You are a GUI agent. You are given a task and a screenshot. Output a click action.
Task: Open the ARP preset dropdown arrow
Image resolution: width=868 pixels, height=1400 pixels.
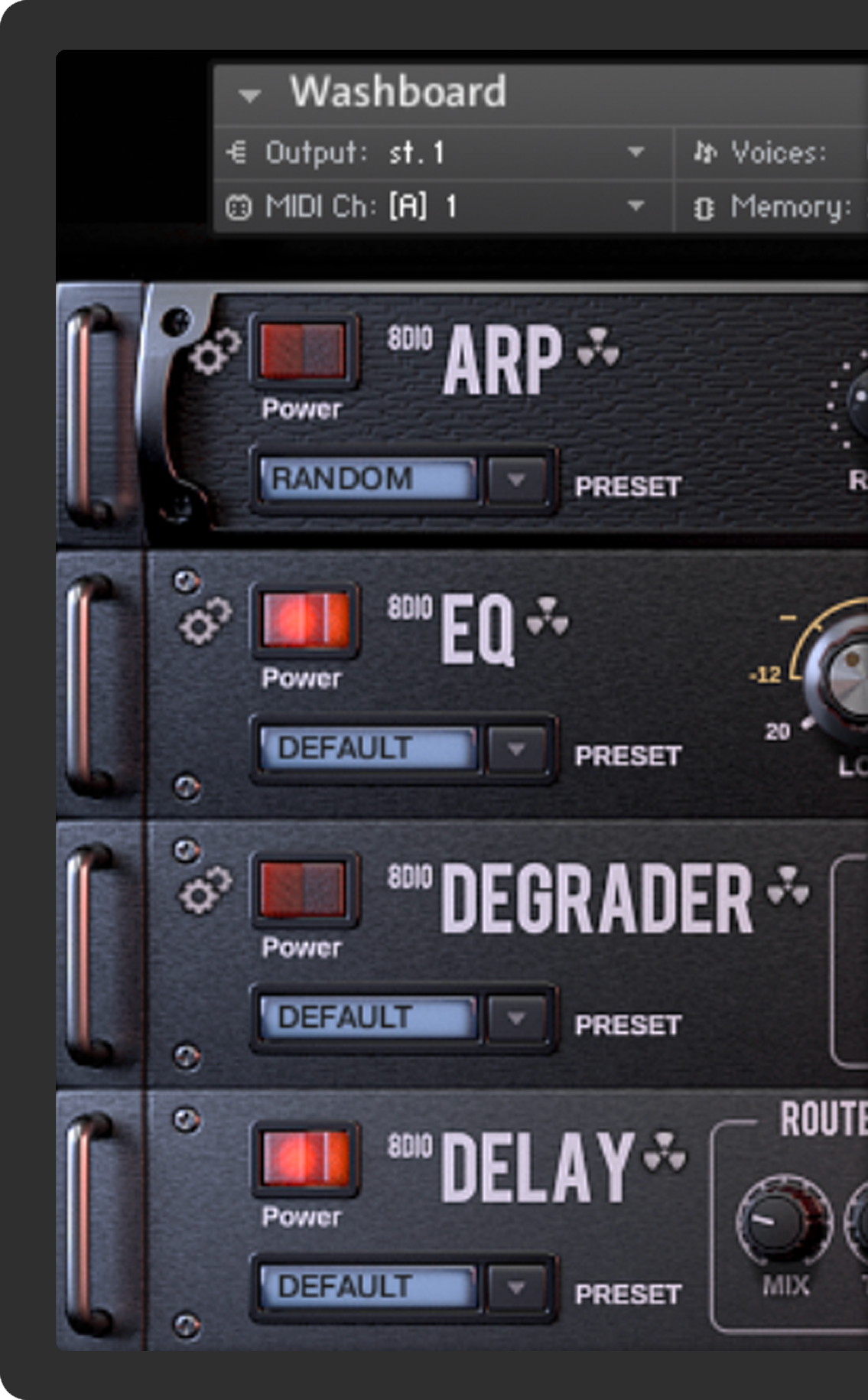[x=516, y=480]
